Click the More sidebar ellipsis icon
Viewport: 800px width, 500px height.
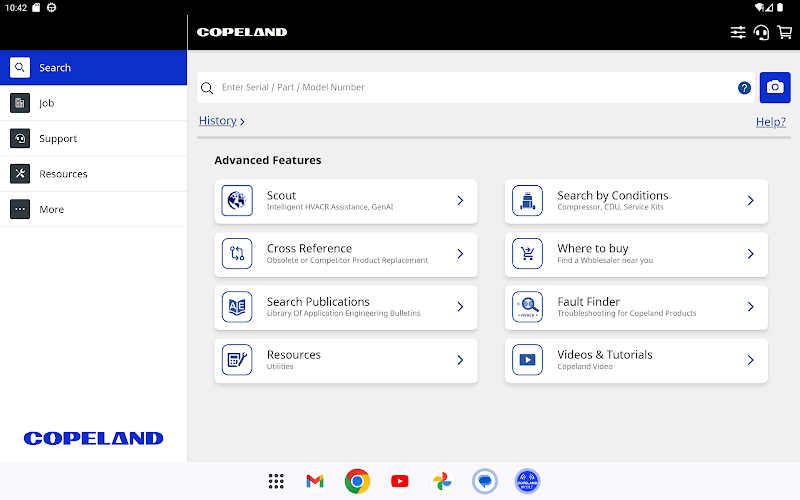(20, 209)
